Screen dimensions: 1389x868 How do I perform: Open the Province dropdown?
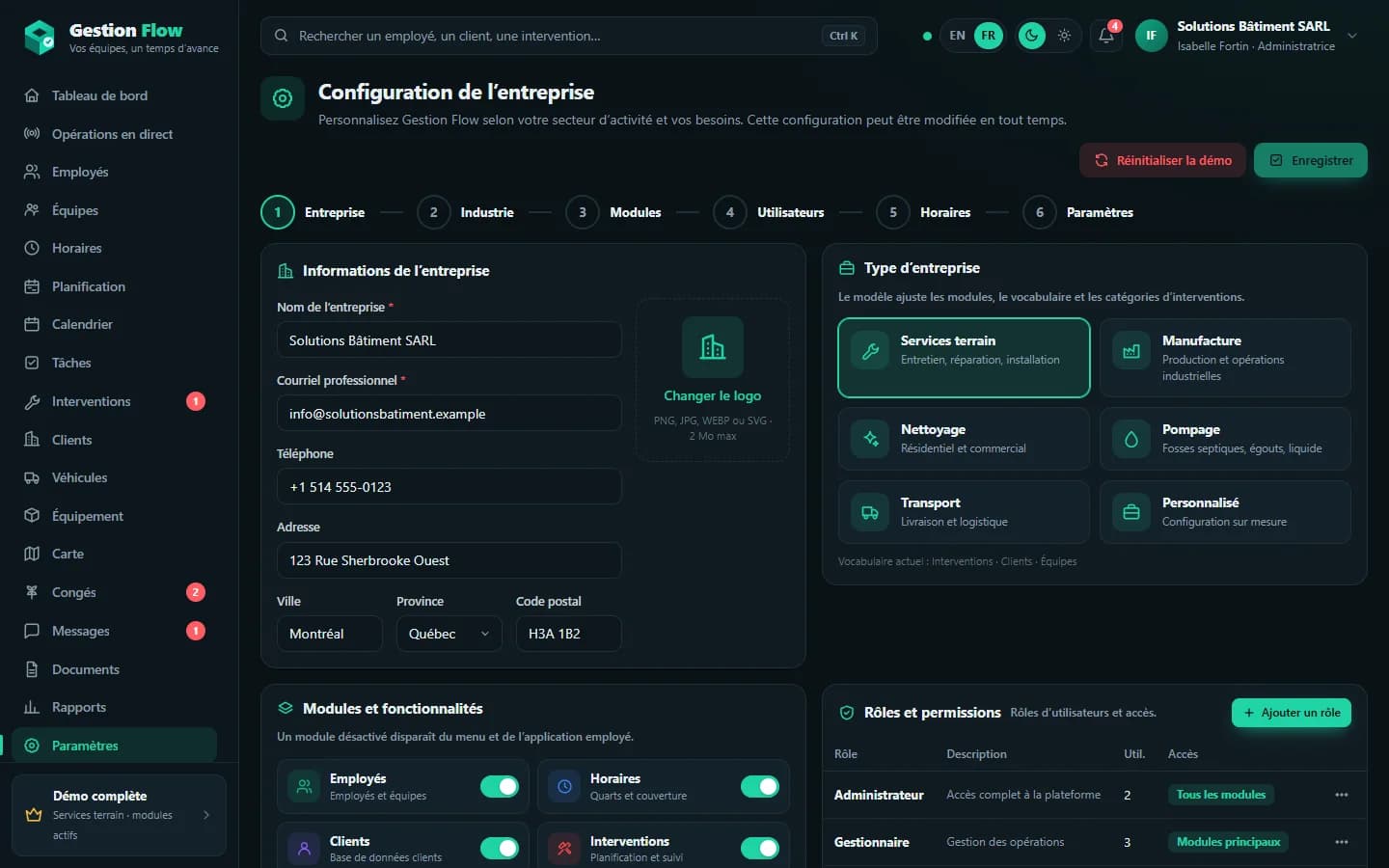[449, 634]
